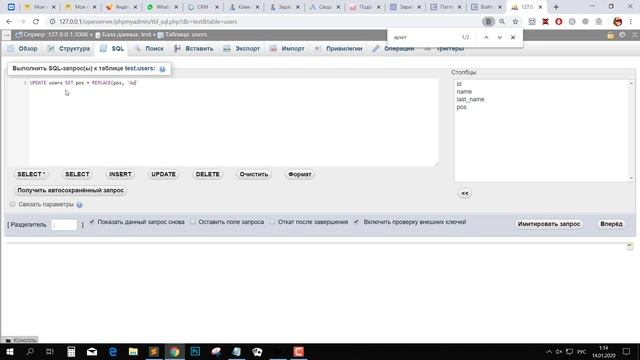Go to the Вставить tab
Screen dimensions: 640x360
[x=193, y=49]
